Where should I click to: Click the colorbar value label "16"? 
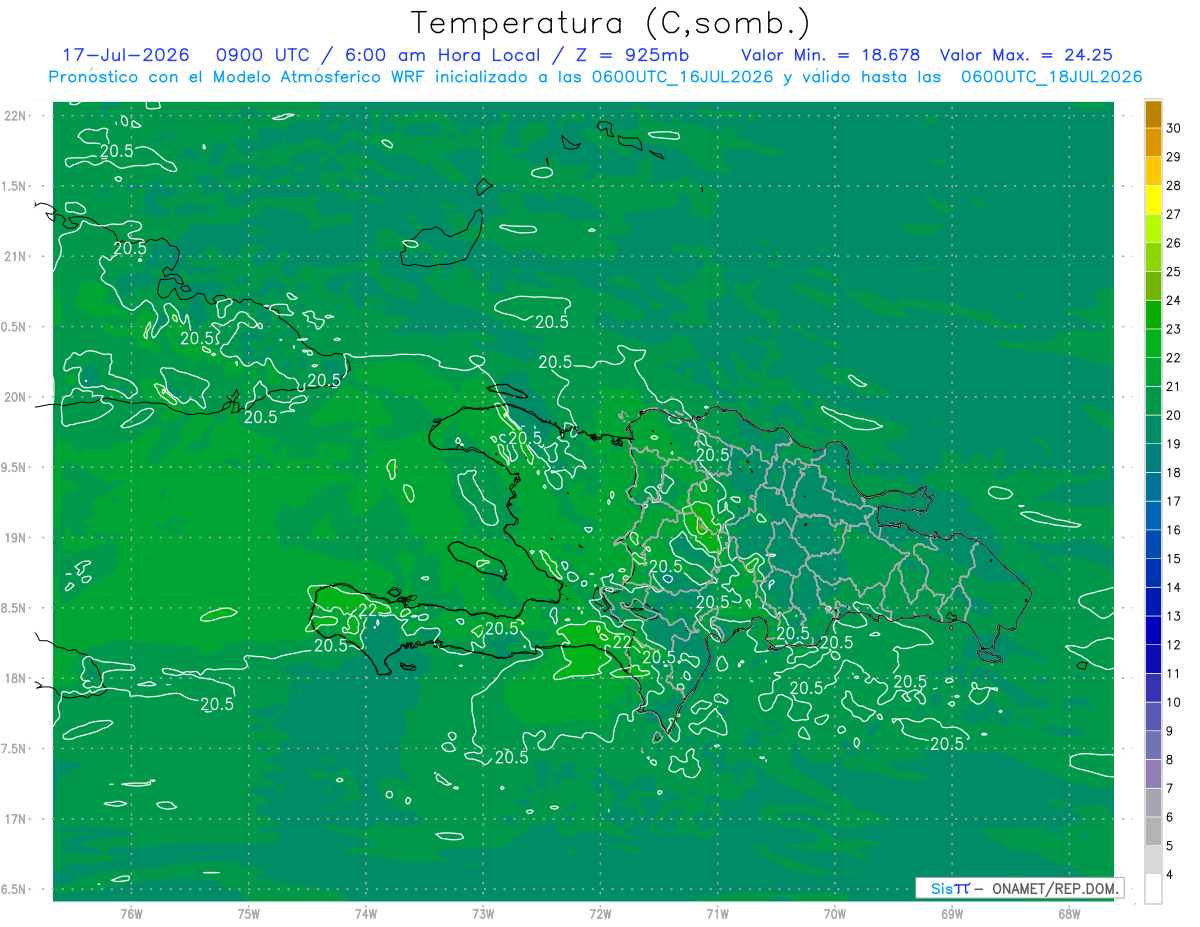click(x=1173, y=530)
